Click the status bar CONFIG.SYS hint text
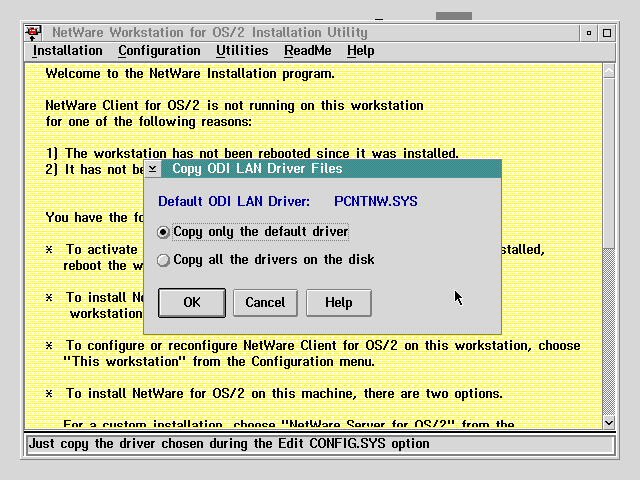This screenshot has width=640, height=480. tap(229, 444)
